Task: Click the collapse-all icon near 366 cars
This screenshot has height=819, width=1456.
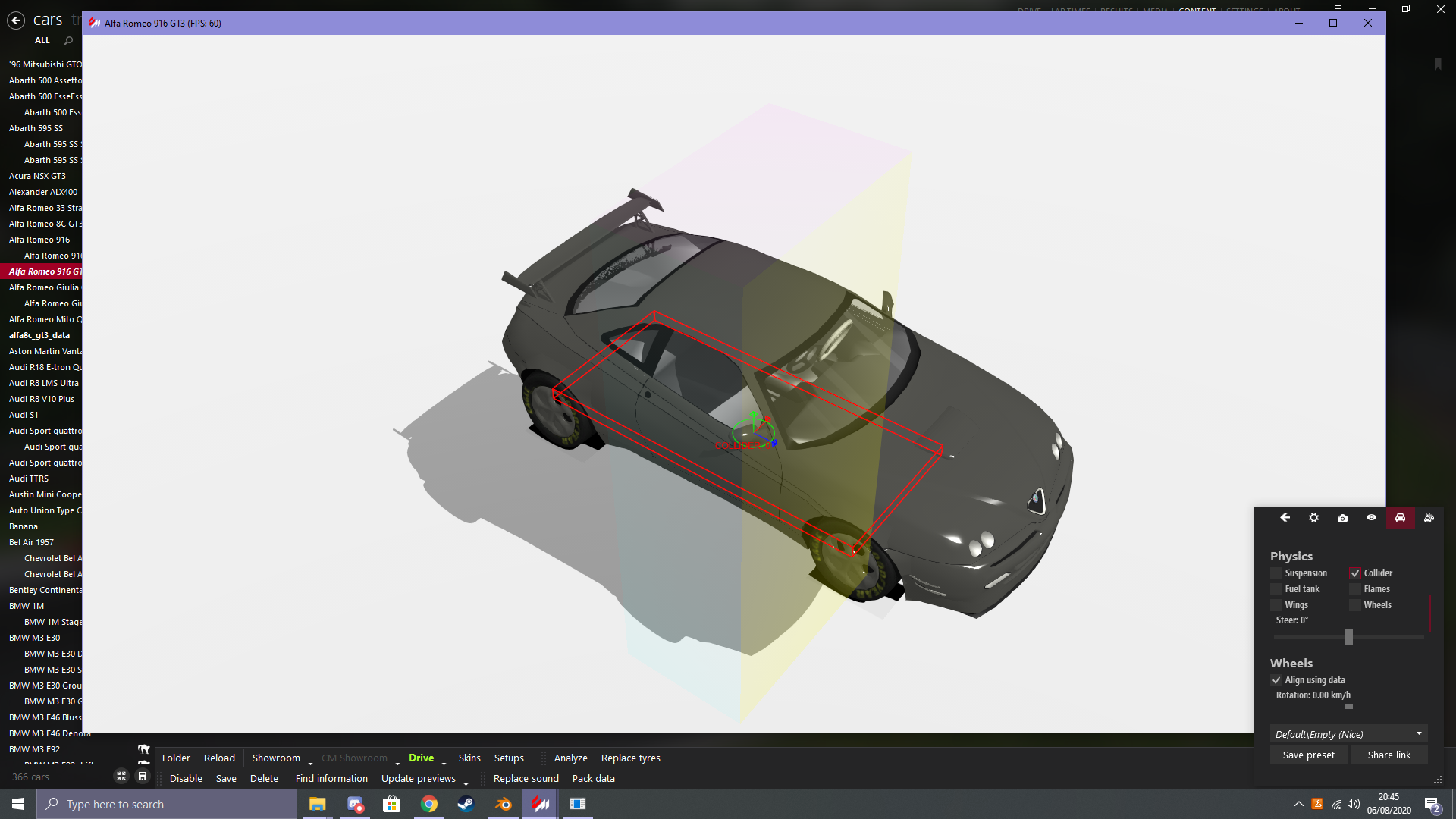Action: pyautogui.click(x=121, y=776)
